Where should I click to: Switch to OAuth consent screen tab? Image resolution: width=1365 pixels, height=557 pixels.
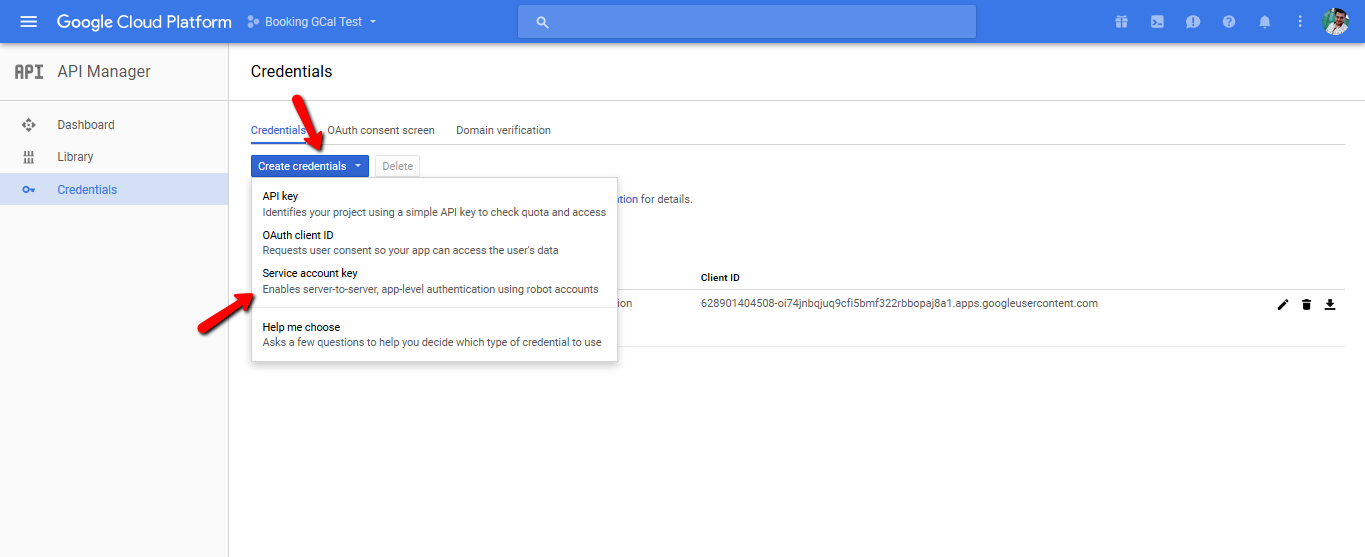tap(381, 130)
